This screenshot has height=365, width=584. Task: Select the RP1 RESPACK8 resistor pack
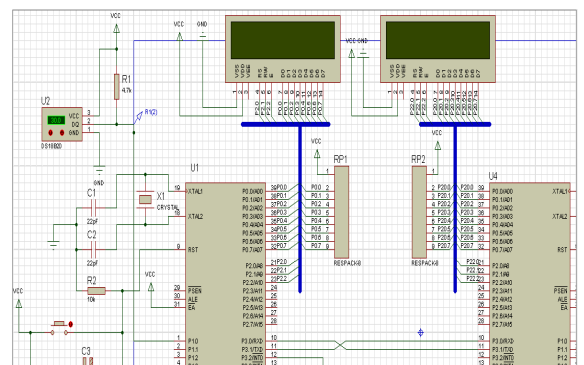point(342,212)
